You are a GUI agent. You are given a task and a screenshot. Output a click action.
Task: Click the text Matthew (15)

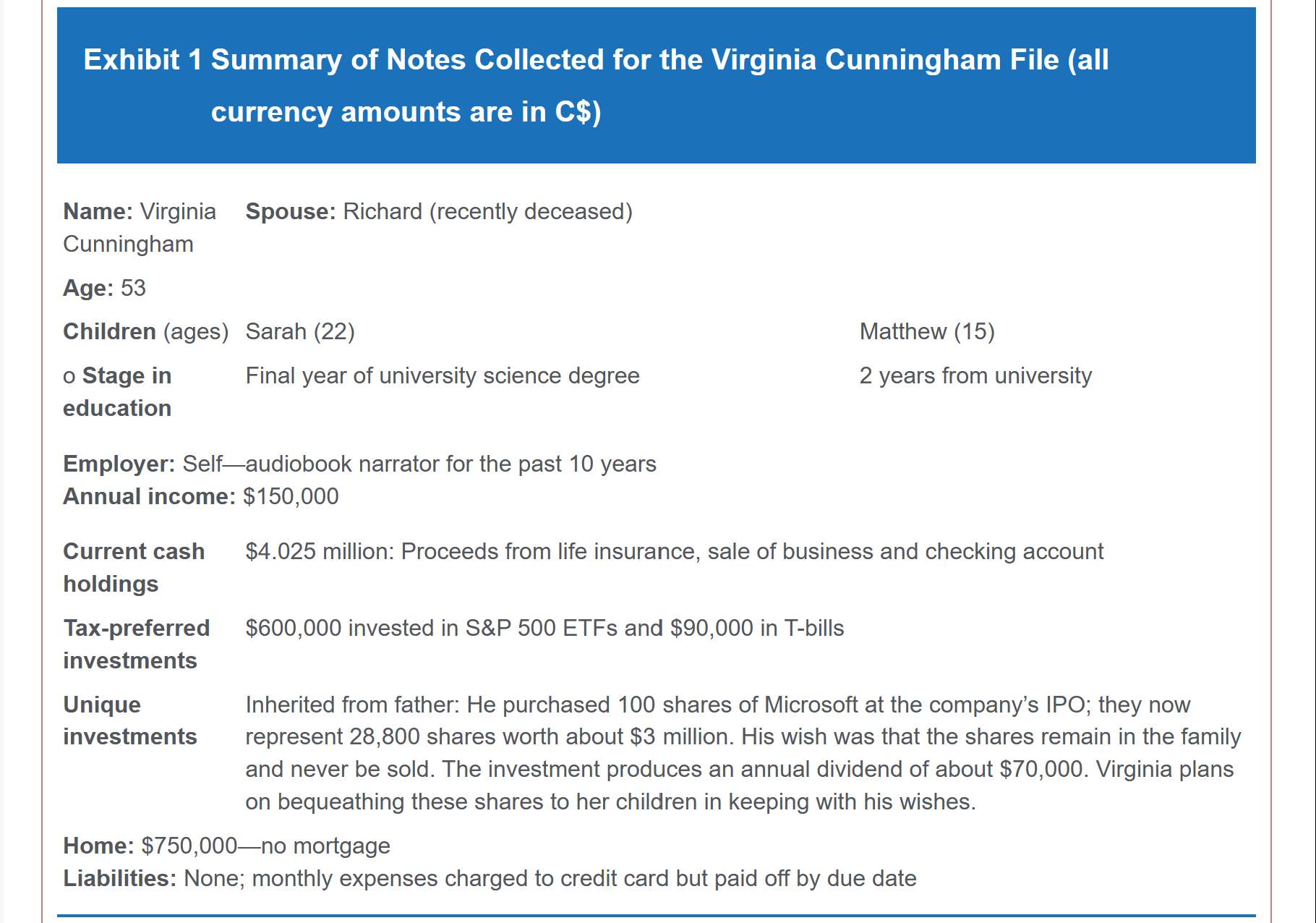click(926, 331)
